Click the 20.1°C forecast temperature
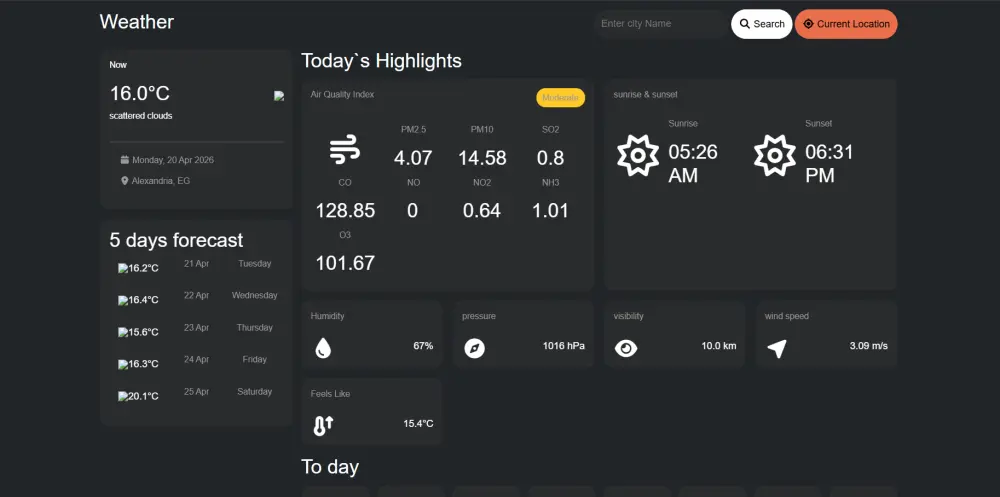 click(x=143, y=396)
